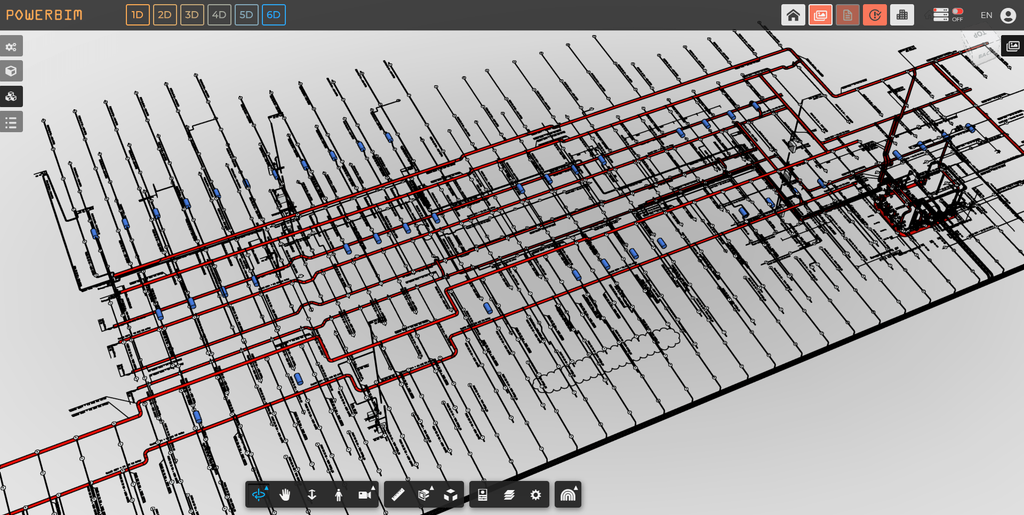Enable first-person walk mode
The image size is (1024, 515).
(338, 495)
